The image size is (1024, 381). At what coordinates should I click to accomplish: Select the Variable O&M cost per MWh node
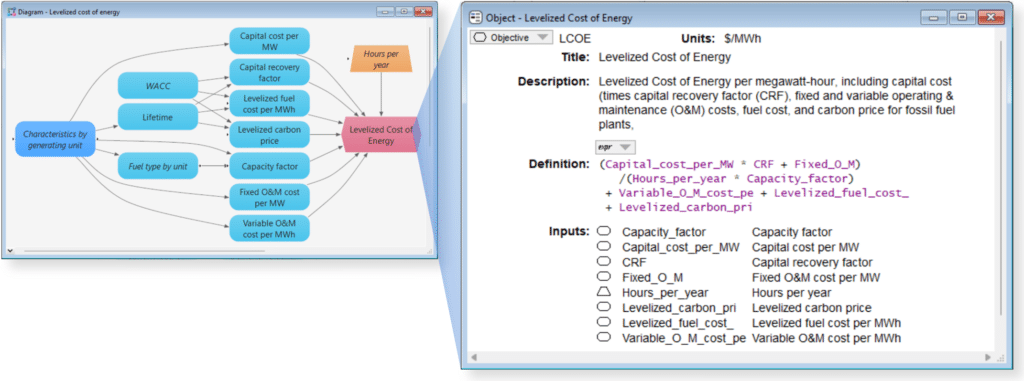click(269, 229)
